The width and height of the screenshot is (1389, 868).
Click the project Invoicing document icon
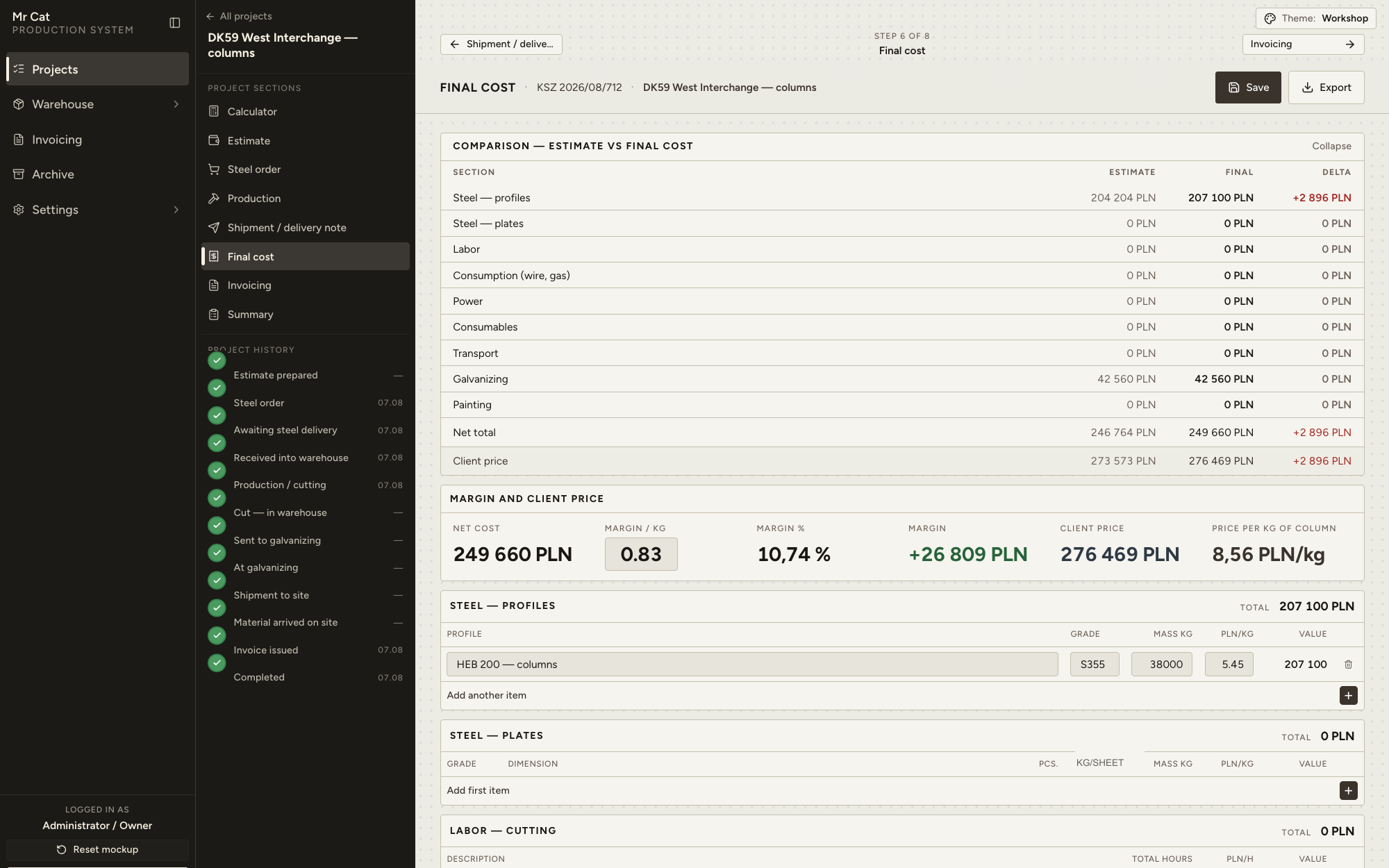[x=214, y=285]
